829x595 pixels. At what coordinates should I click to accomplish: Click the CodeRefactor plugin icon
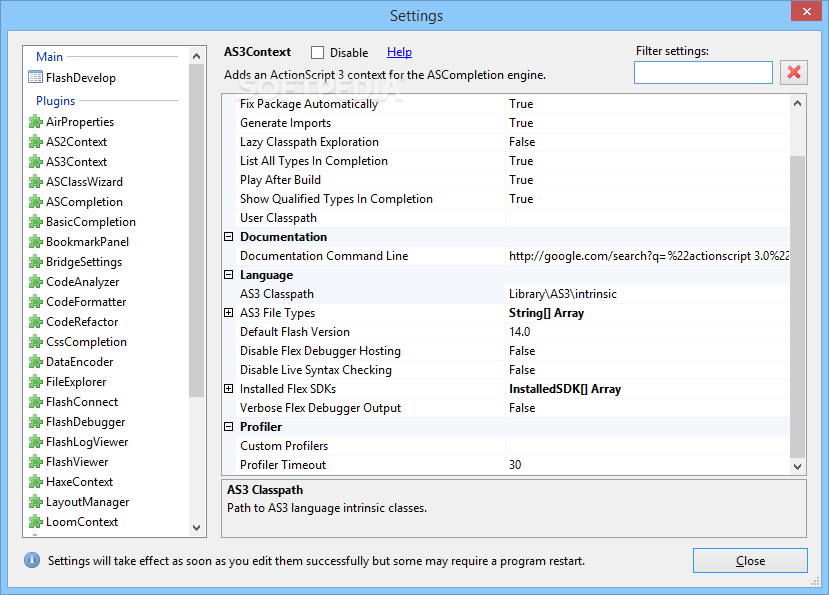point(35,322)
